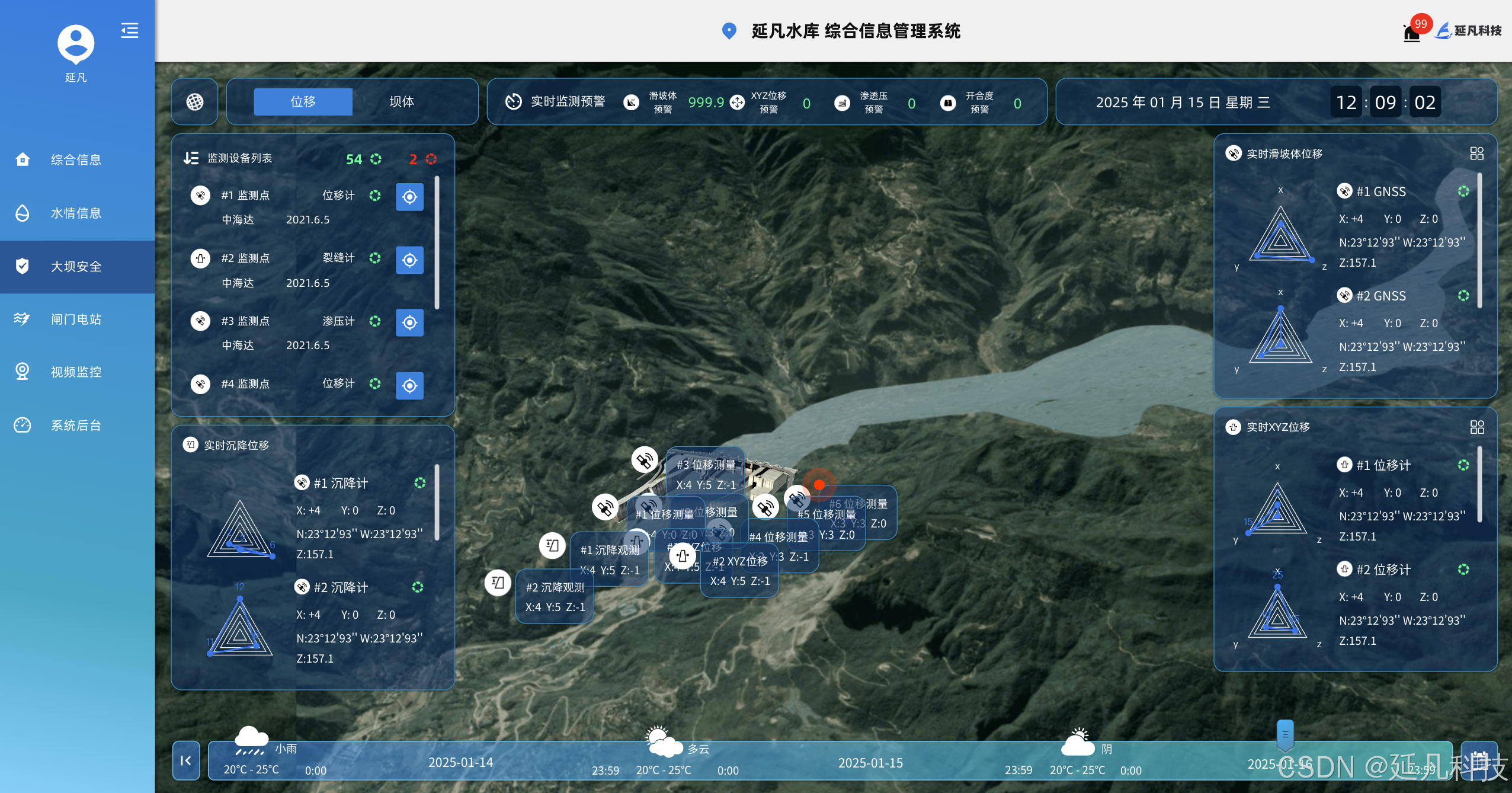Open the calendar icon at timeline end

click(x=1479, y=760)
